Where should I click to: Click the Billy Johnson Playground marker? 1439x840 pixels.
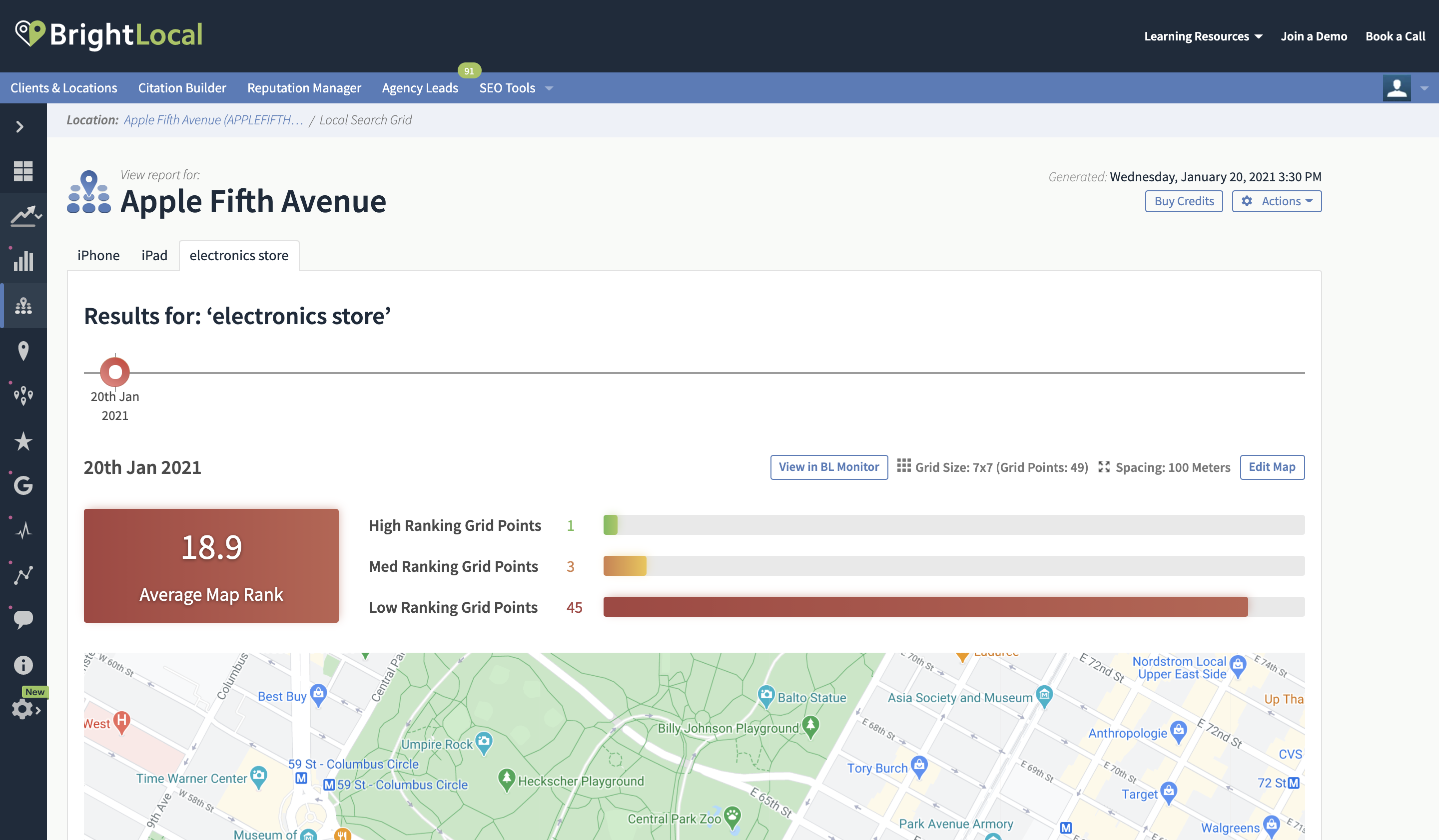pyautogui.click(x=810, y=727)
